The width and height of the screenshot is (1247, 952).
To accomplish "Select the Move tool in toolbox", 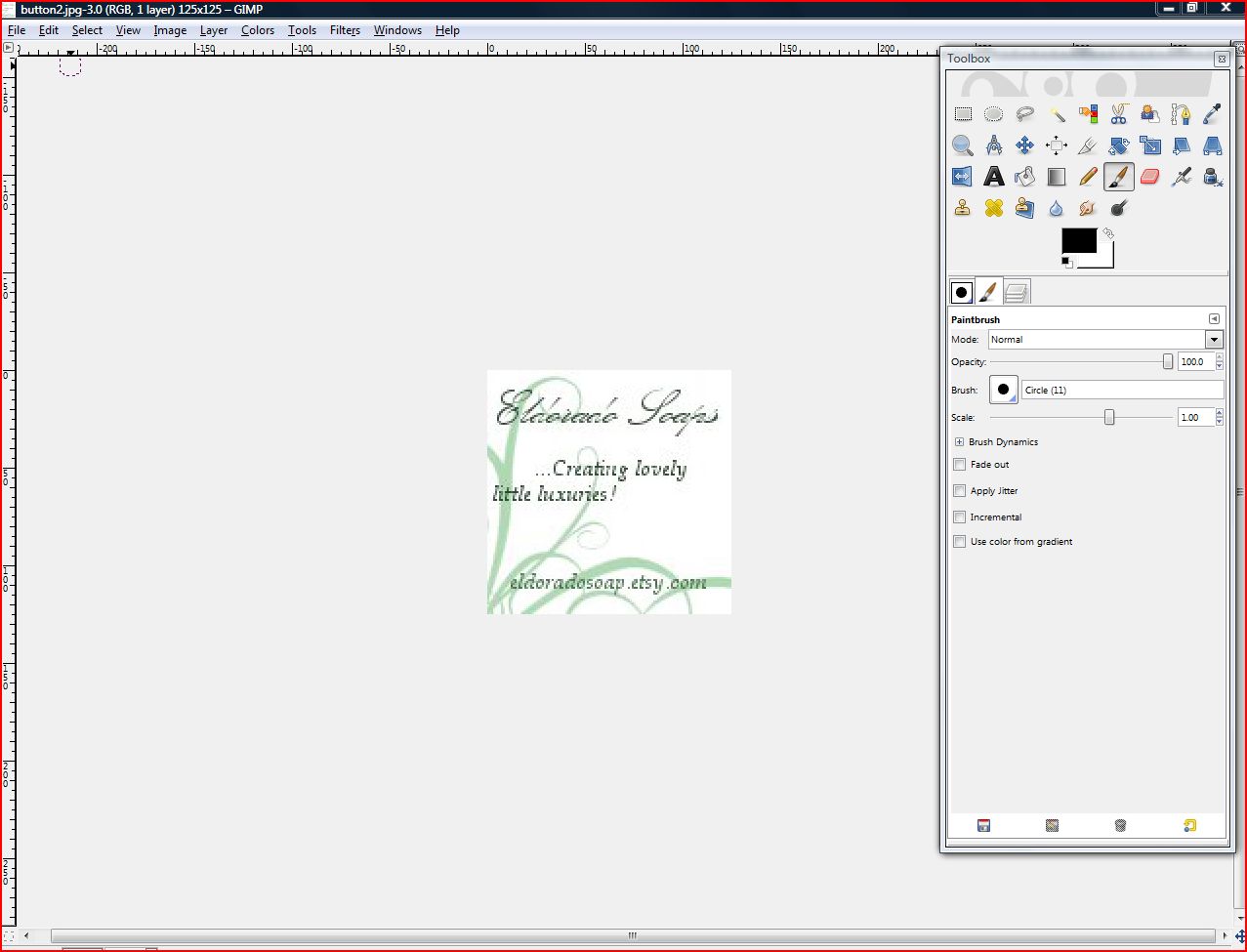I will click(1025, 145).
